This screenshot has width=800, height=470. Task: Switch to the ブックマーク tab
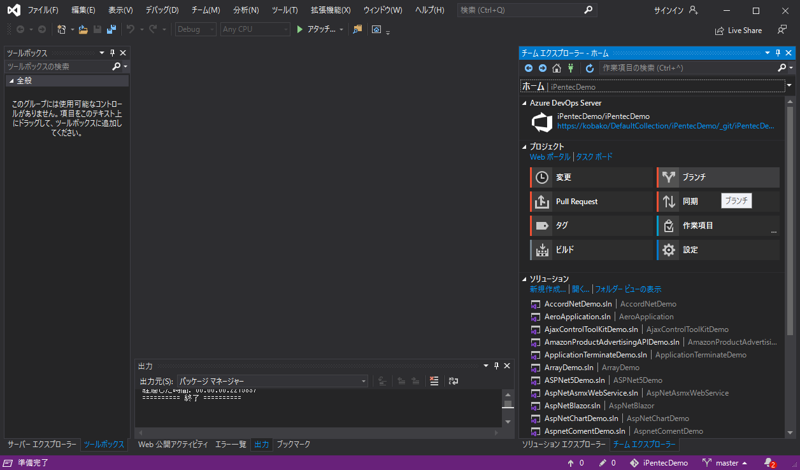click(x=293, y=444)
